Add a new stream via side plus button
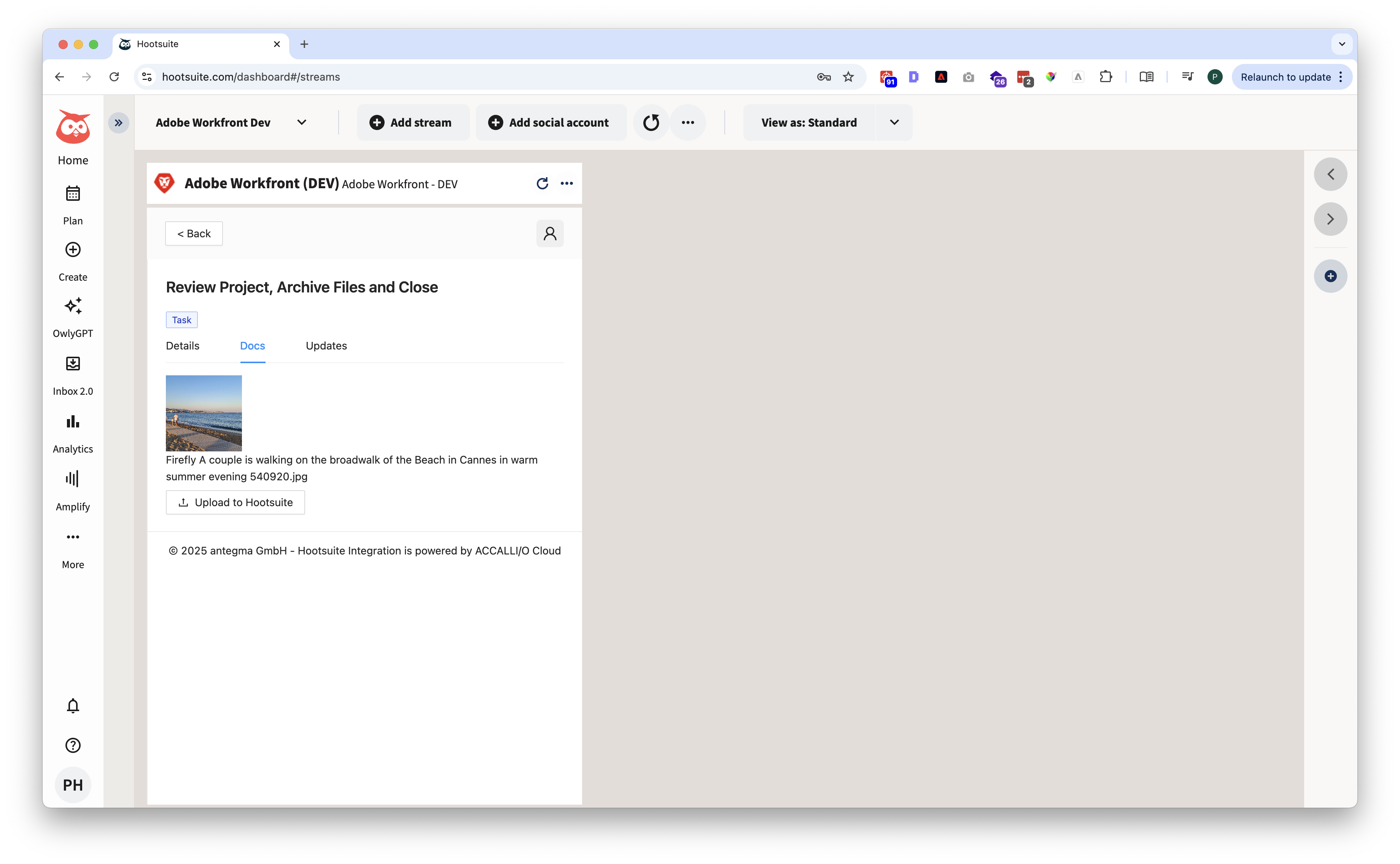 pos(1330,276)
